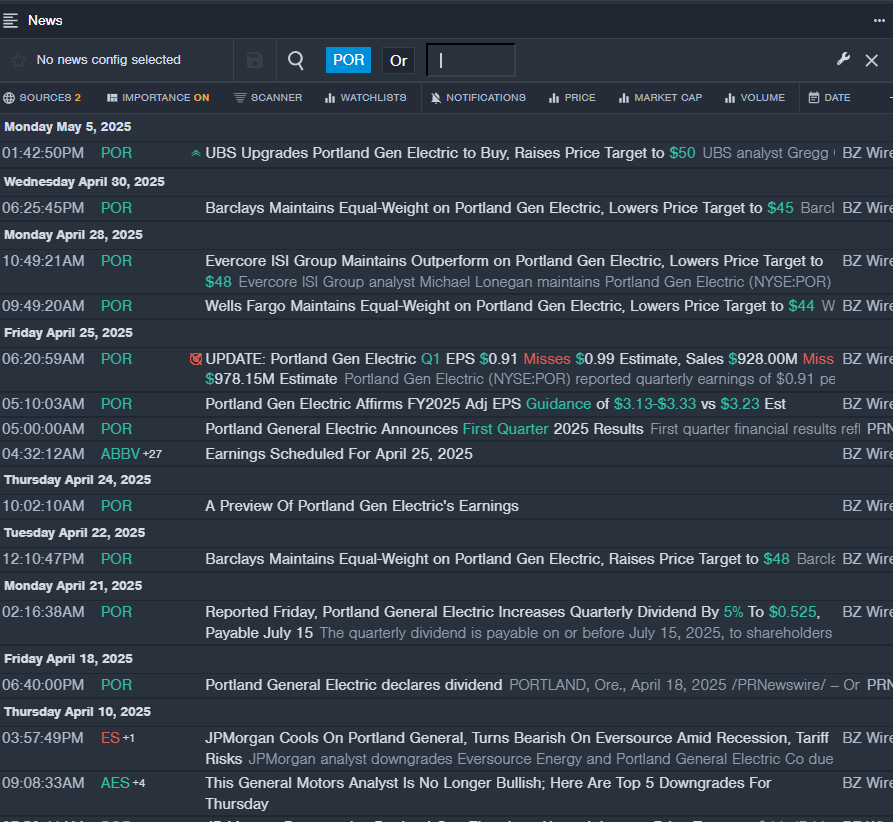Viewport: 893px width, 822px height.
Task: Click the 12:10:47PM timestamp
Action: click(43, 559)
